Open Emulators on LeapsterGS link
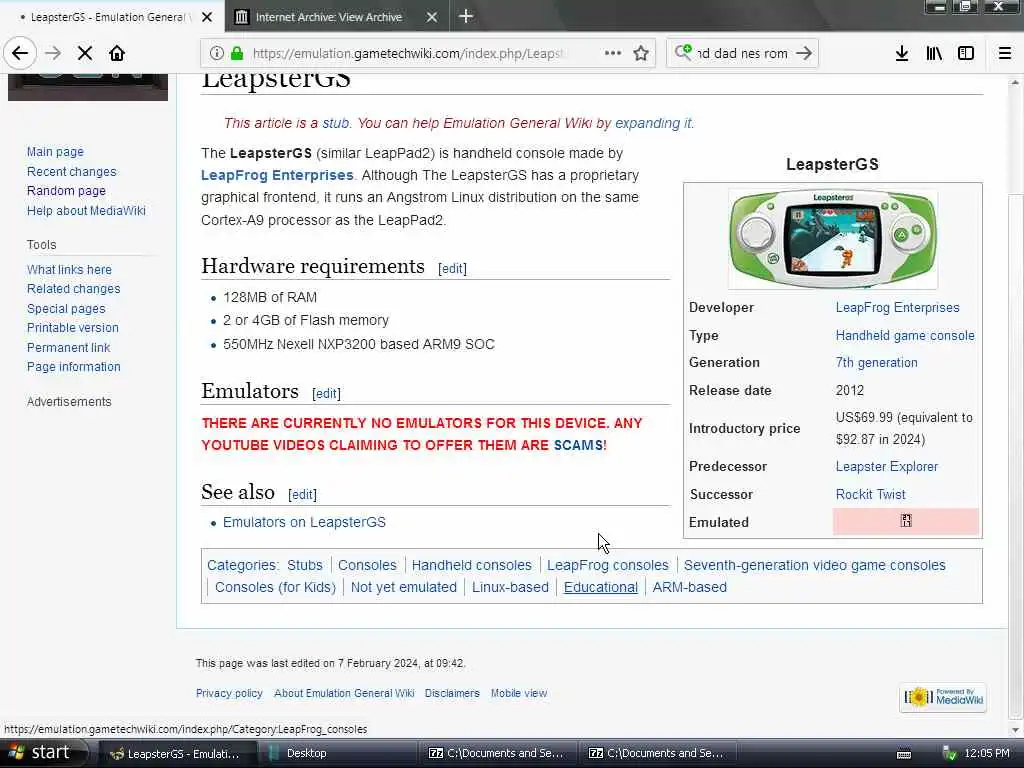 [304, 522]
